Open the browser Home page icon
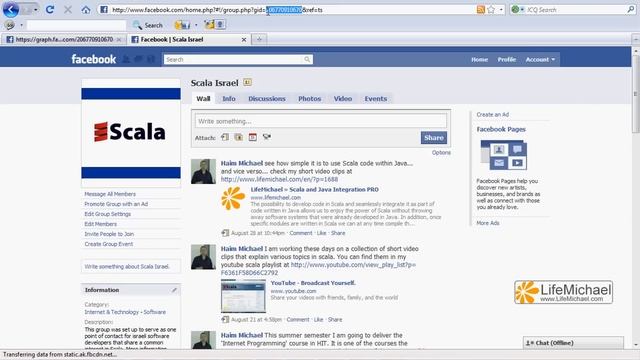This screenshot has height=360, width=640. point(86,10)
